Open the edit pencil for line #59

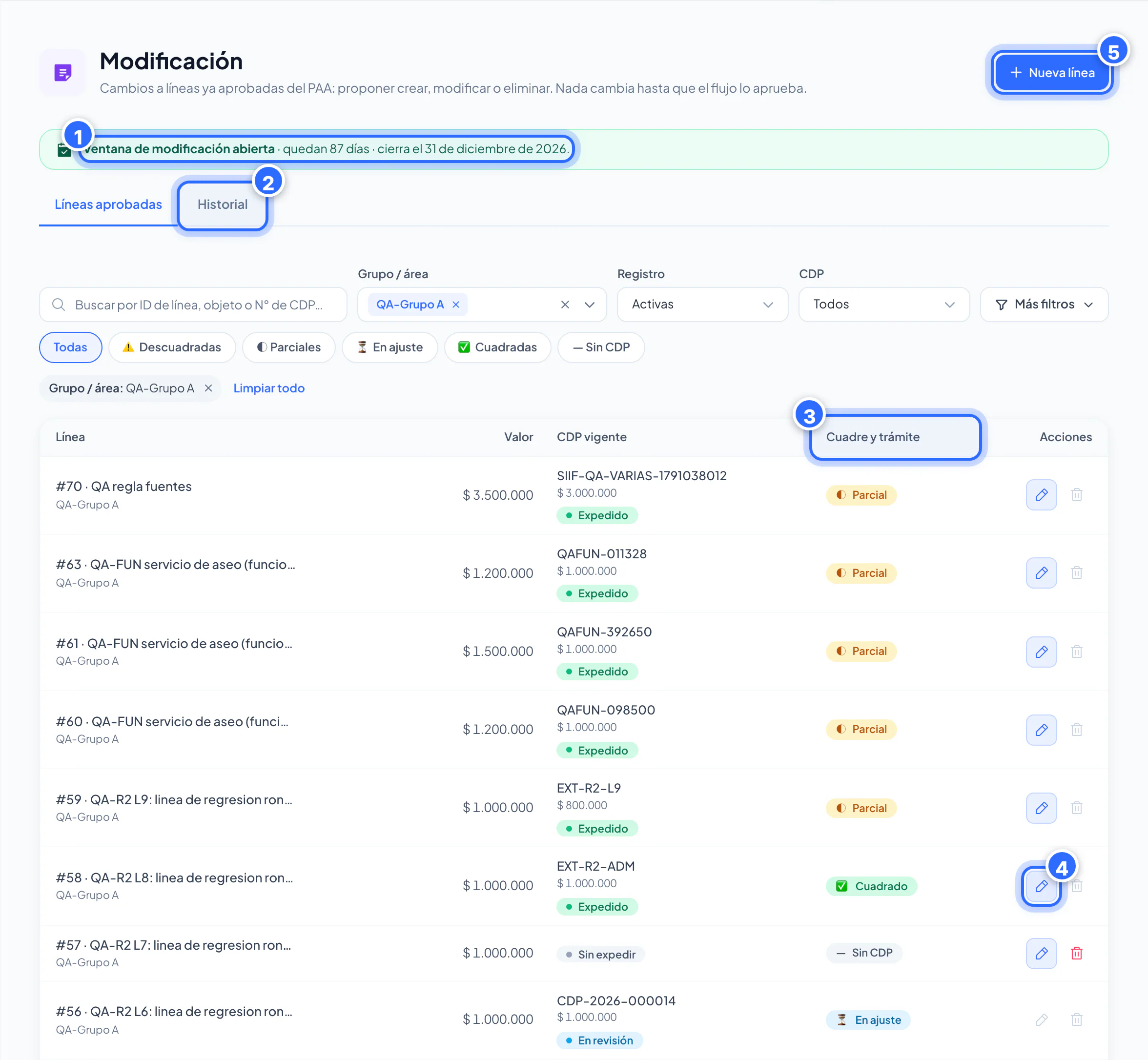tap(1041, 808)
